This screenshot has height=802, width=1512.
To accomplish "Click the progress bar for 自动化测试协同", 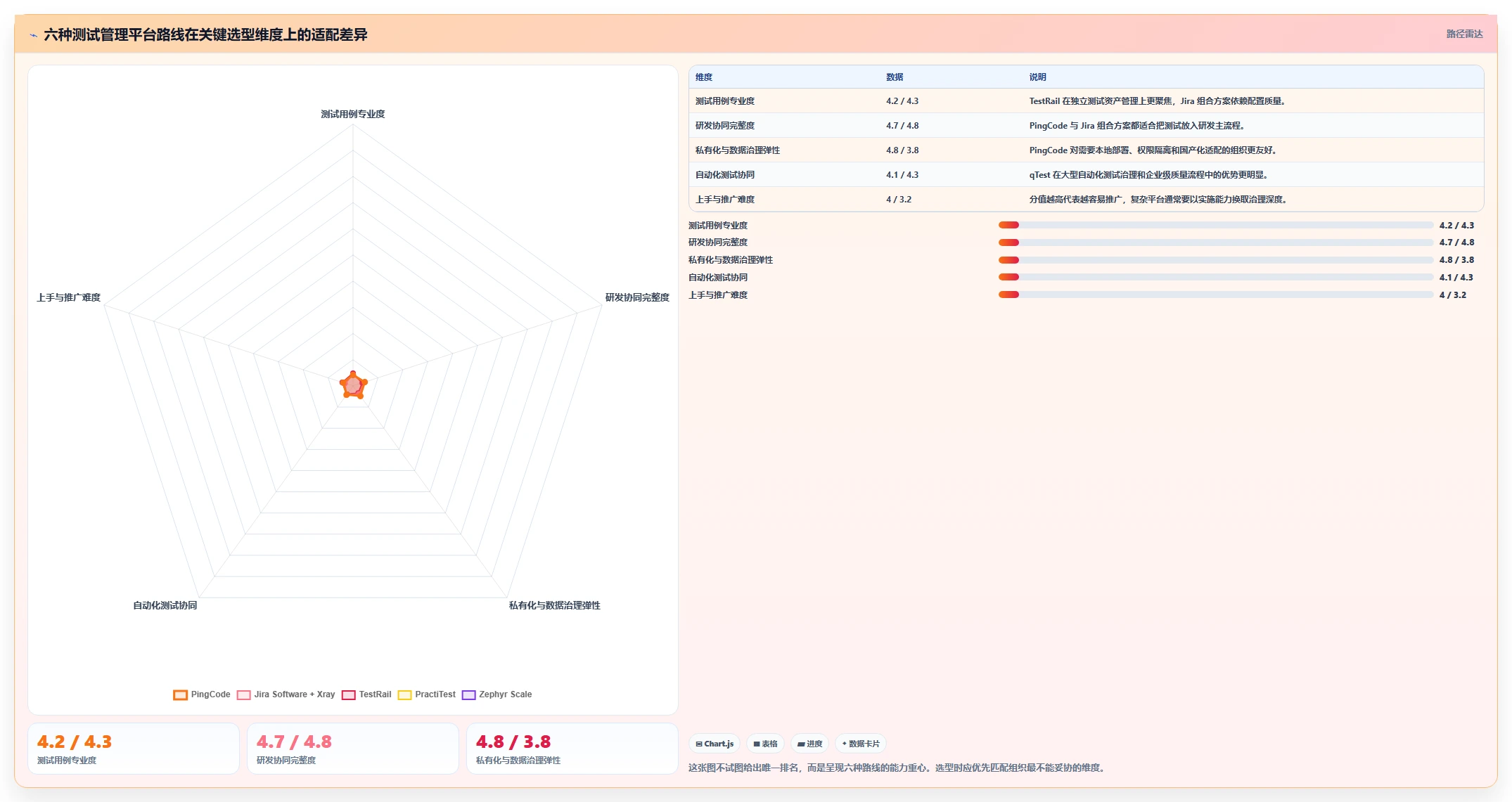I will tap(1215, 278).
